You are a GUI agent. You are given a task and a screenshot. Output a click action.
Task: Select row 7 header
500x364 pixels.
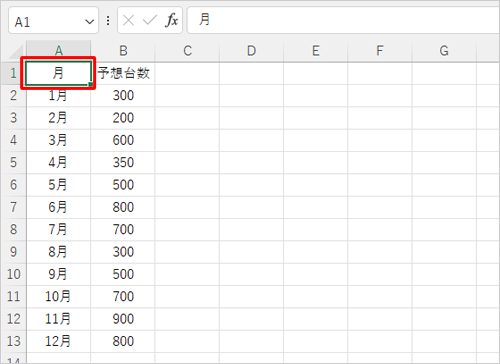tap(13, 207)
